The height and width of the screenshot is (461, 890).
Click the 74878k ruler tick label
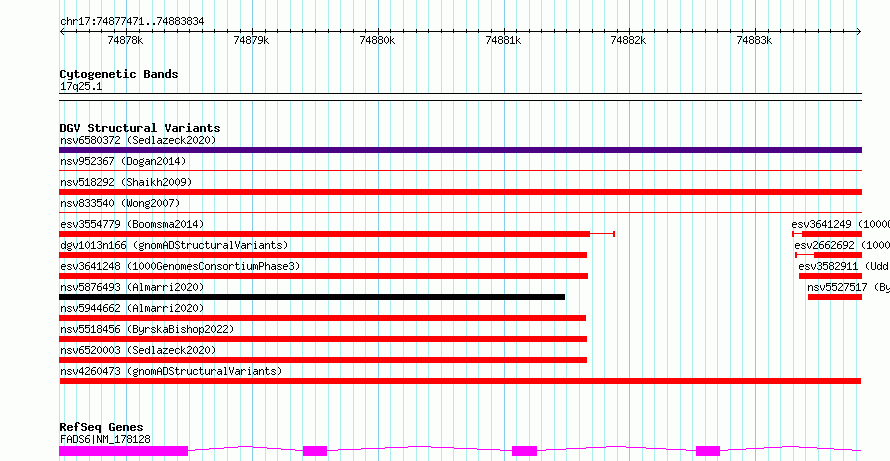[x=125, y=40]
